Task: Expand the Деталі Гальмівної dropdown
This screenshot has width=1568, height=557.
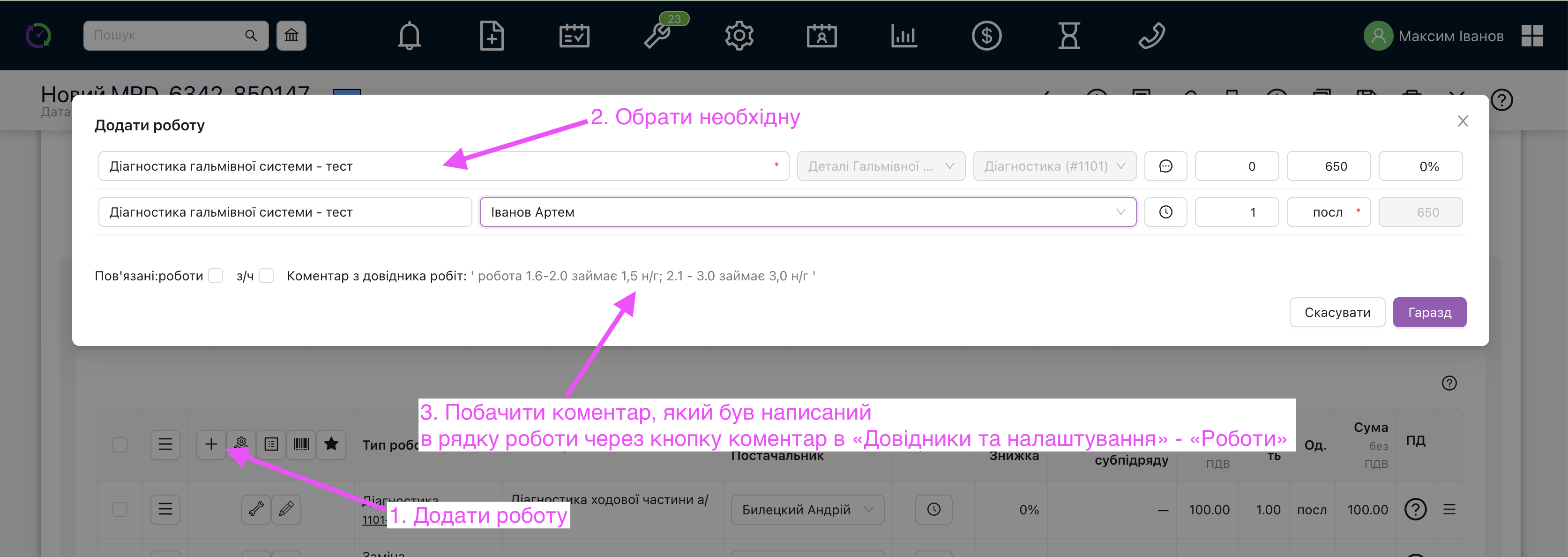Action: point(880,166)
